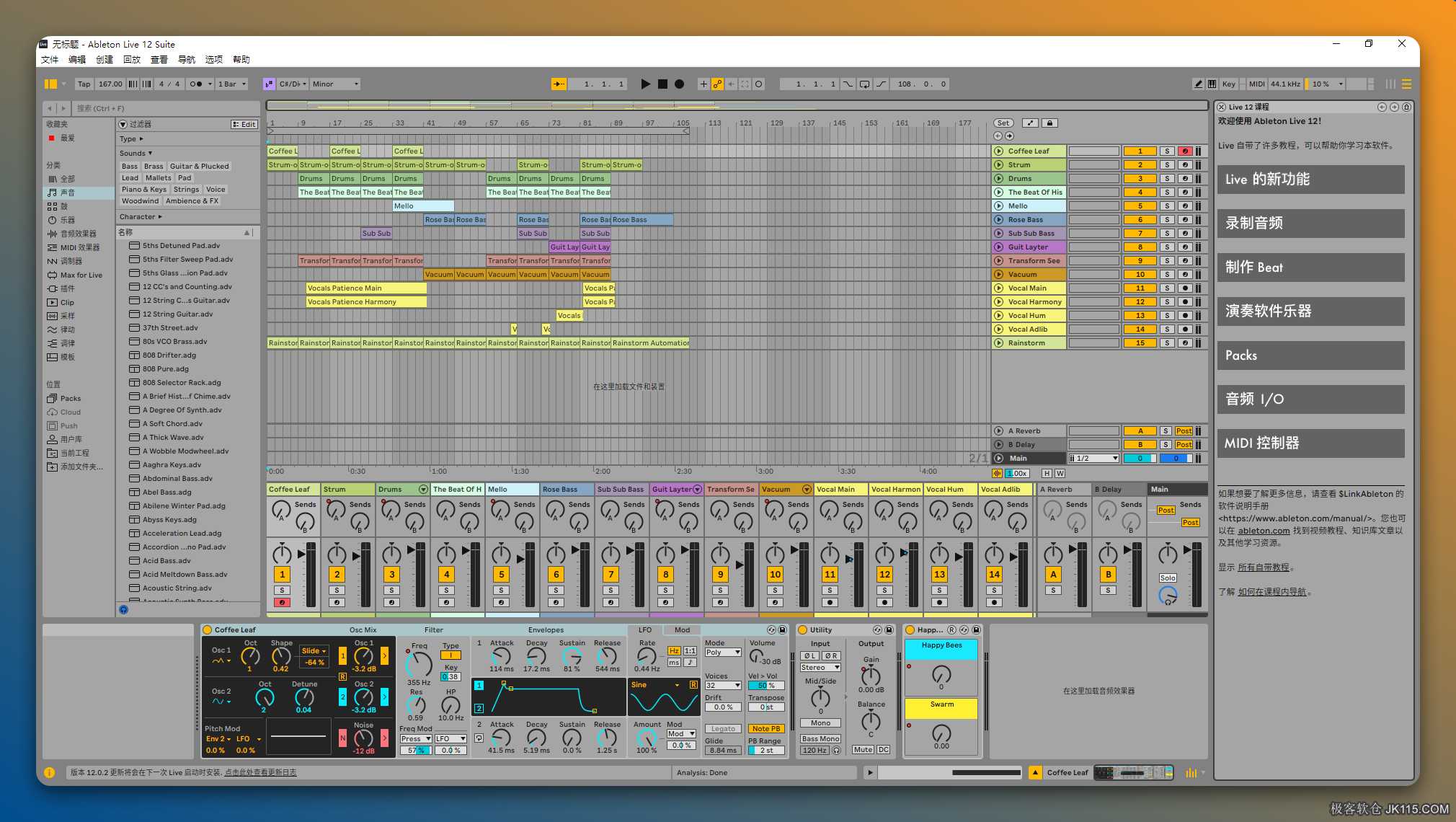The height and width of the screenshot is (822, 1456).
Task: Click the info icon in status bar
Action: (x=50, y=772)
